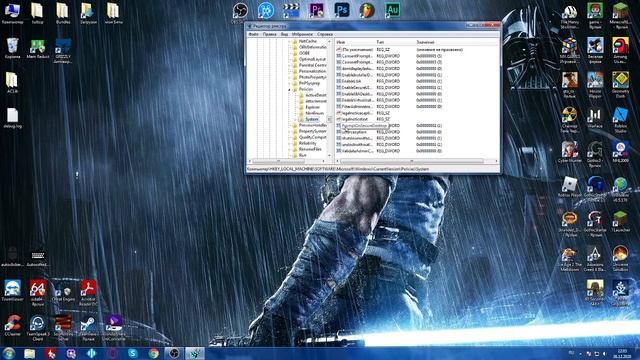Screen dimensions: 640x360
Task: Open the Справка menu in Registry Editor
Action: coord(325,34)
